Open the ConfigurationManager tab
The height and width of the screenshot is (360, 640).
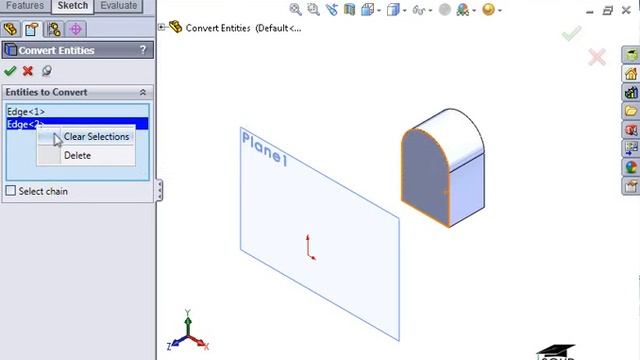tap(54, 29)
